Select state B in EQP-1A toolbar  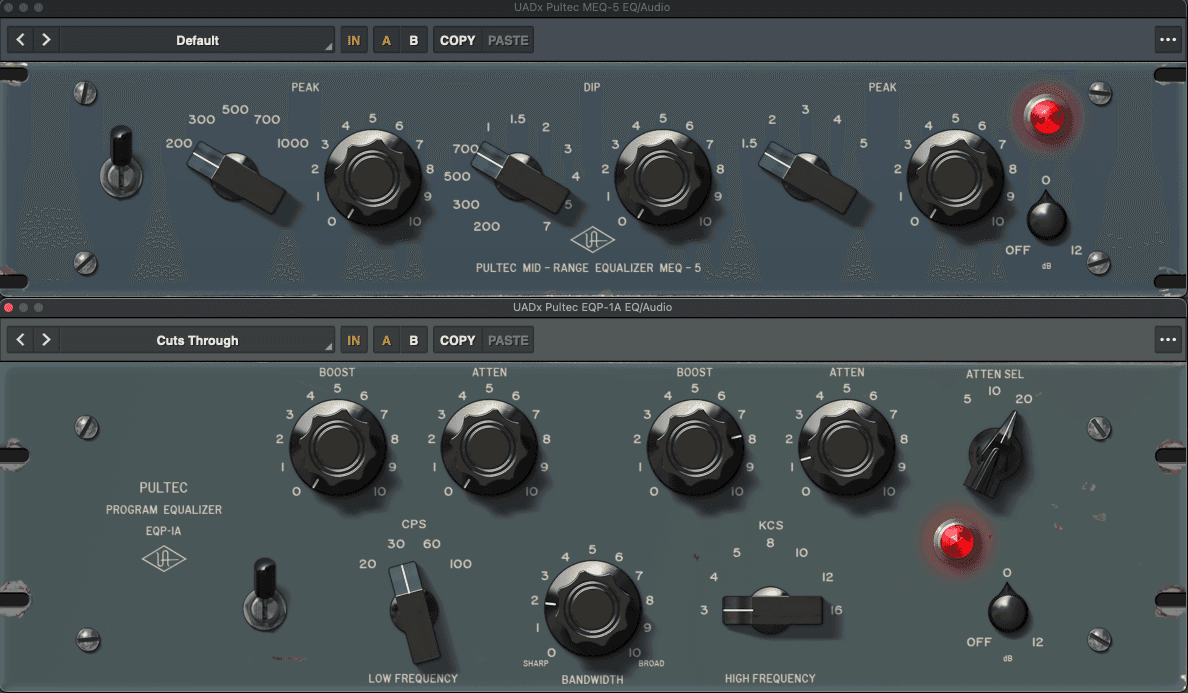414,340
